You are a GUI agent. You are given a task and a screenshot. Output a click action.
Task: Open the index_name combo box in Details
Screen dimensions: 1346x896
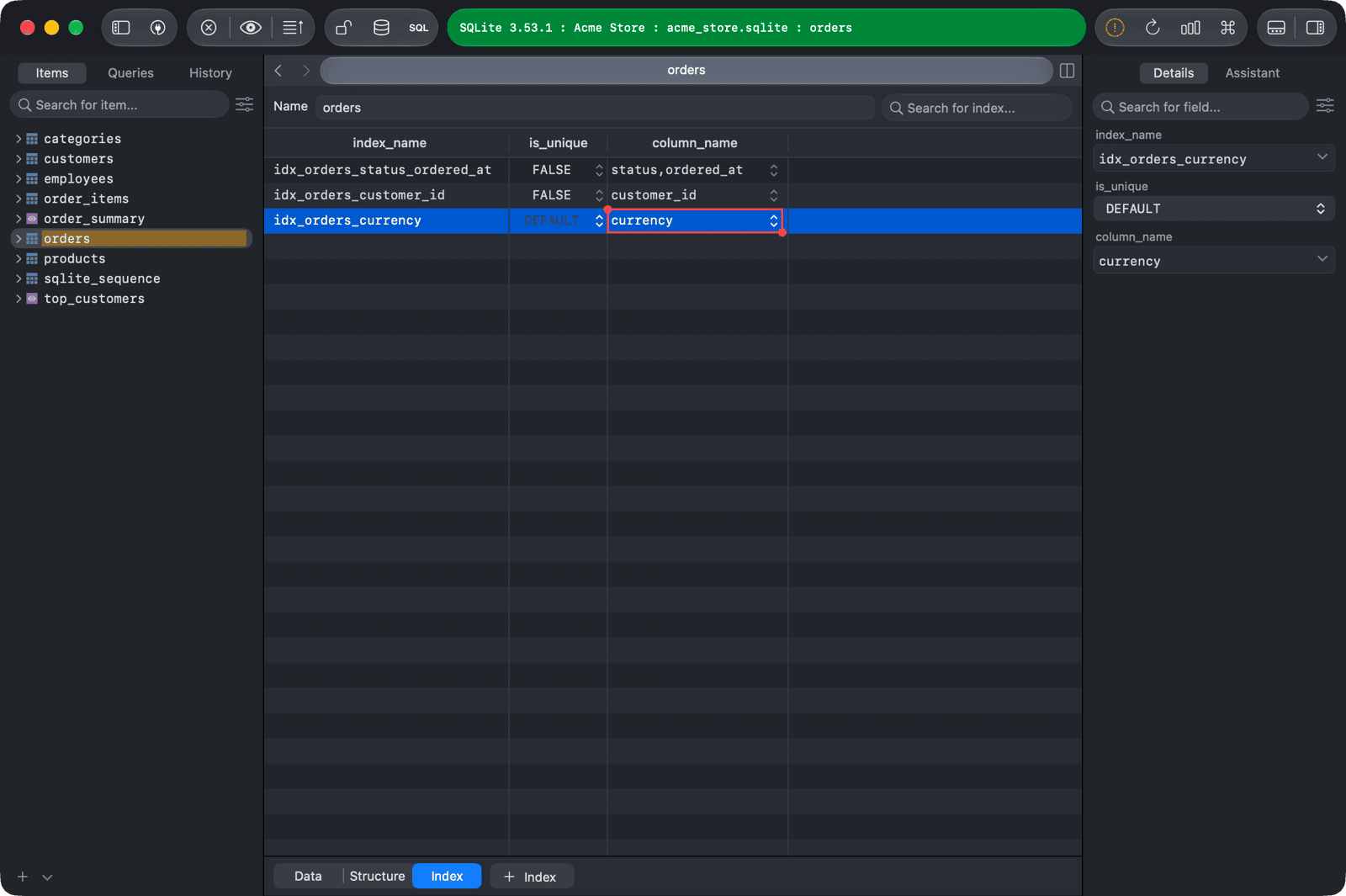[1214, 158]
